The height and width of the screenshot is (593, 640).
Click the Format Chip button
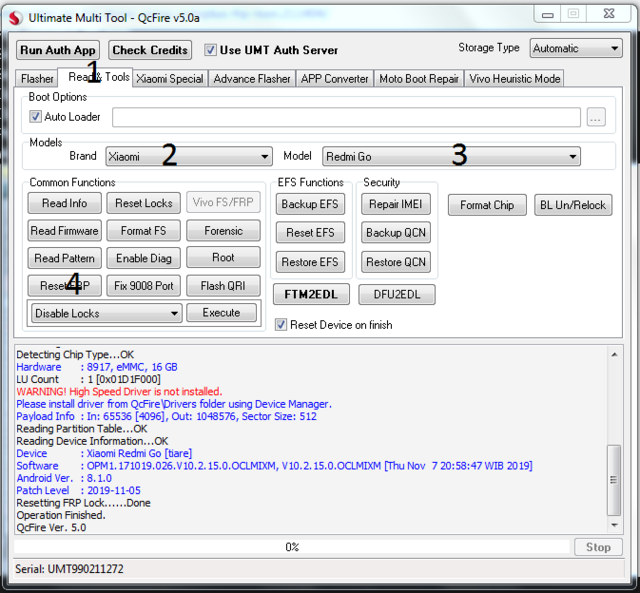487,205
